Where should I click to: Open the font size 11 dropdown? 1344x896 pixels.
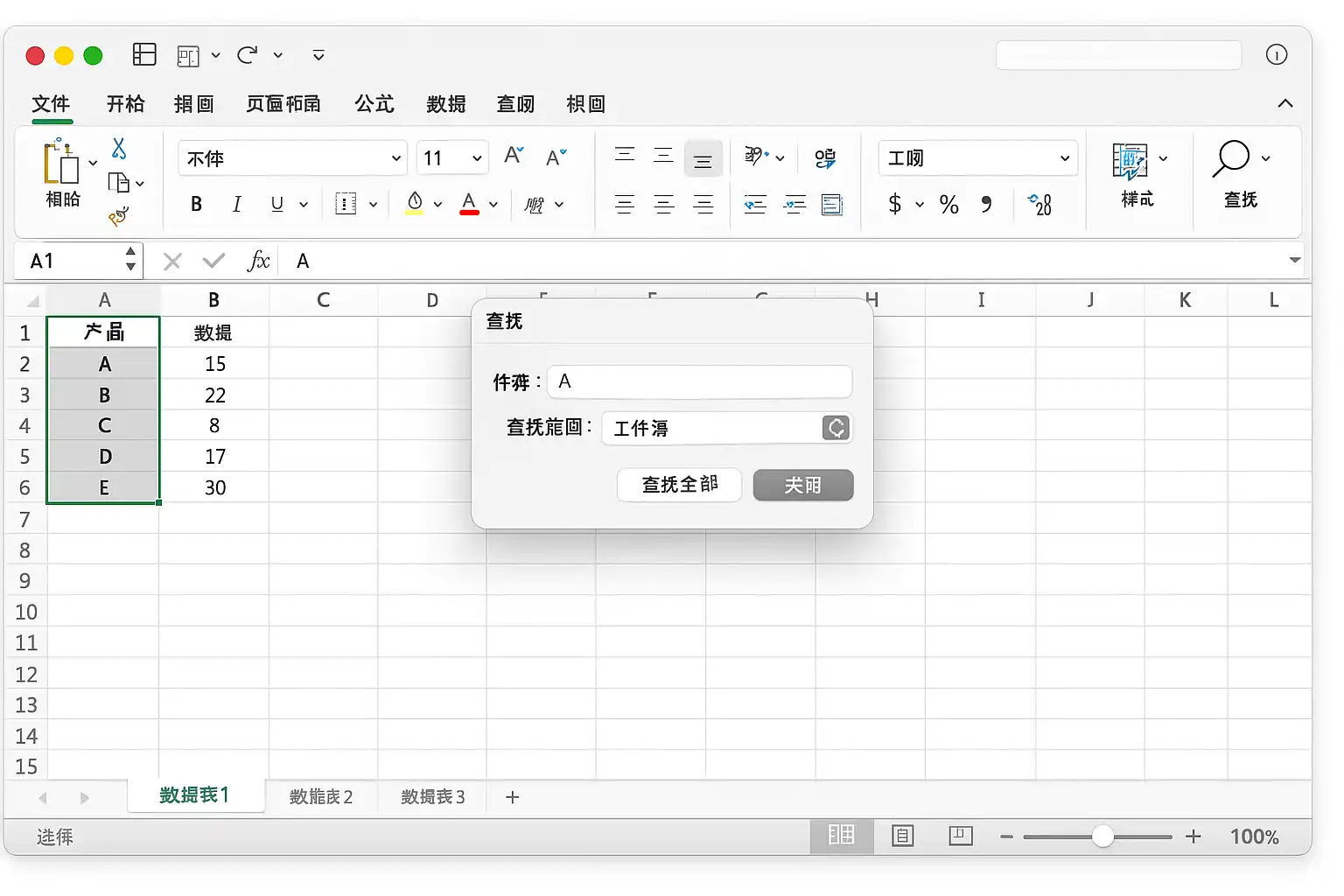pos(452,158)
